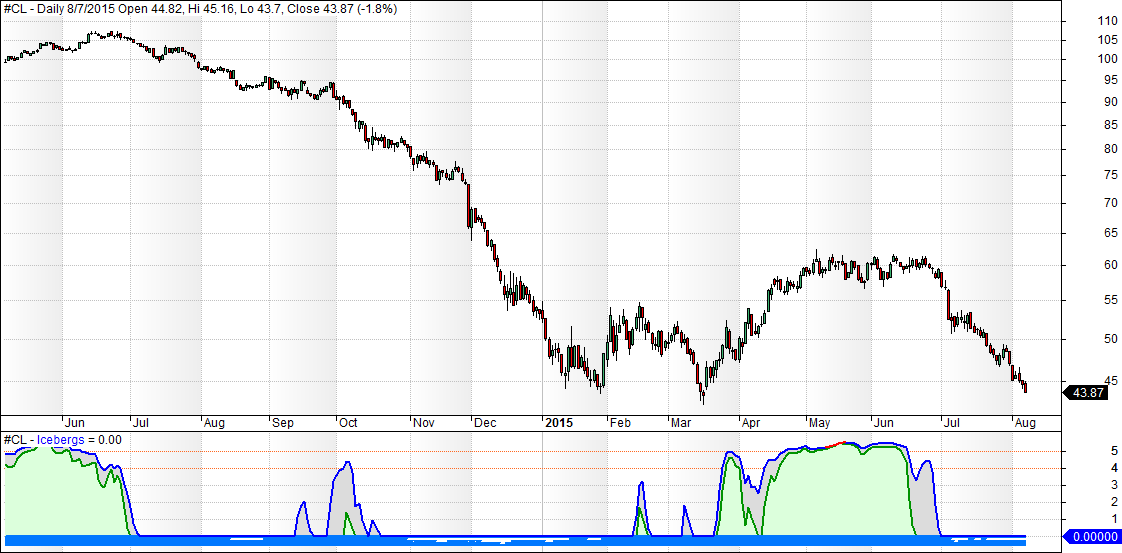Click the divider between price and Icebergs panes
1122x553 pixels.
[x=530, y=431]
